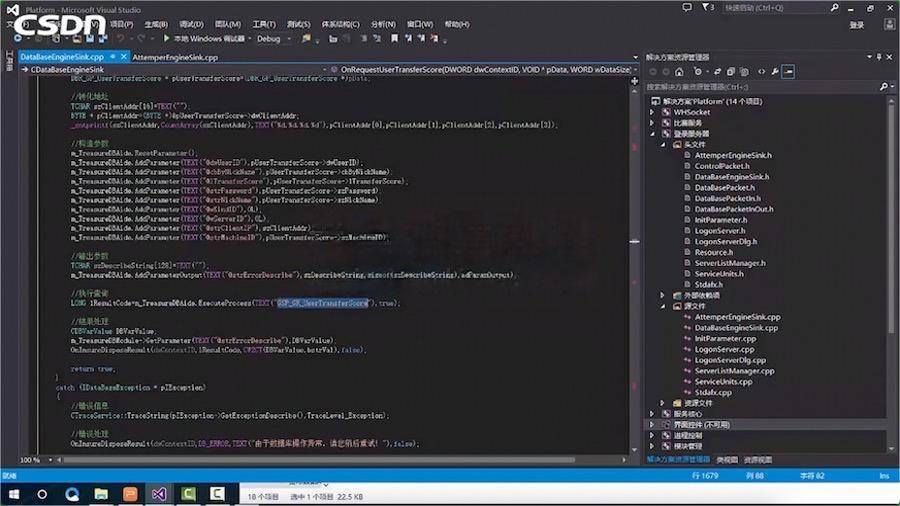
Task: Toggle the Preview Selected Items button
Action: tap(789, 71)
